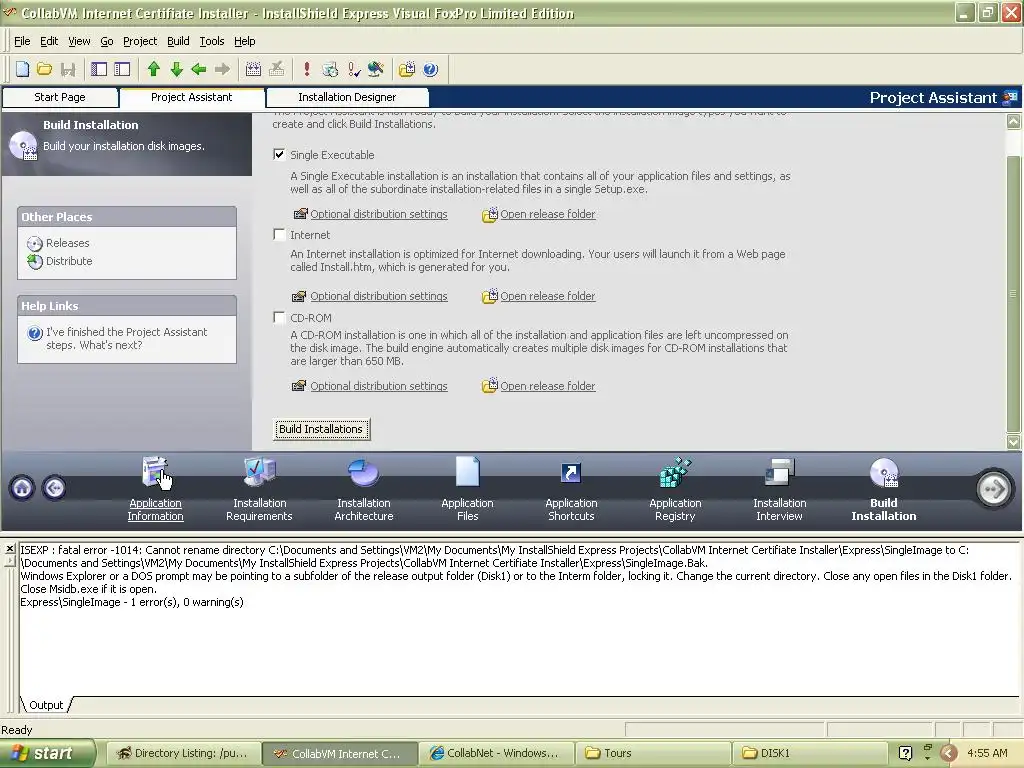Click the Test release toolbar icon
This screenshot has width=1024, height=768.
330,69
